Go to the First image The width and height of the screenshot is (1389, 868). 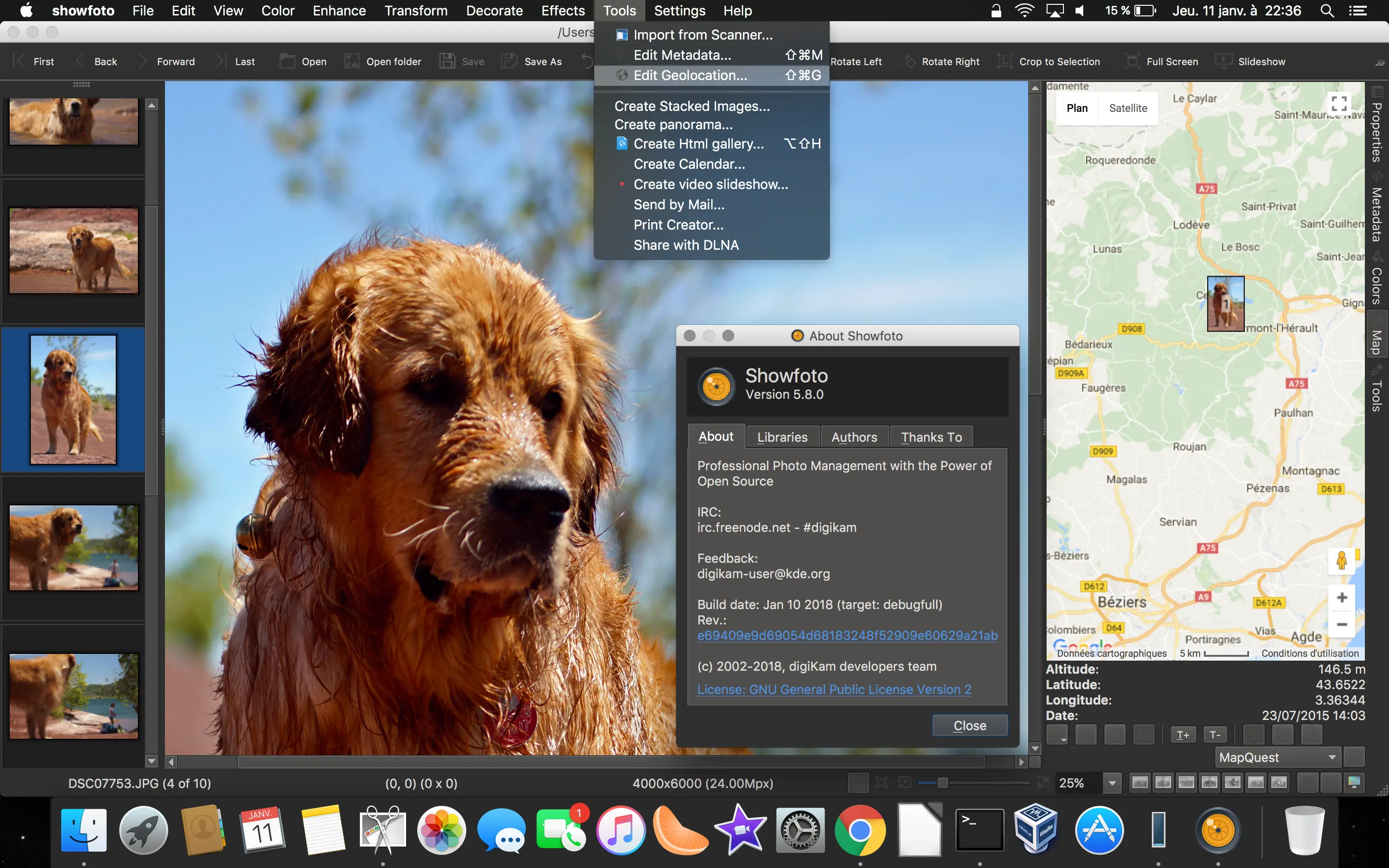34,61
